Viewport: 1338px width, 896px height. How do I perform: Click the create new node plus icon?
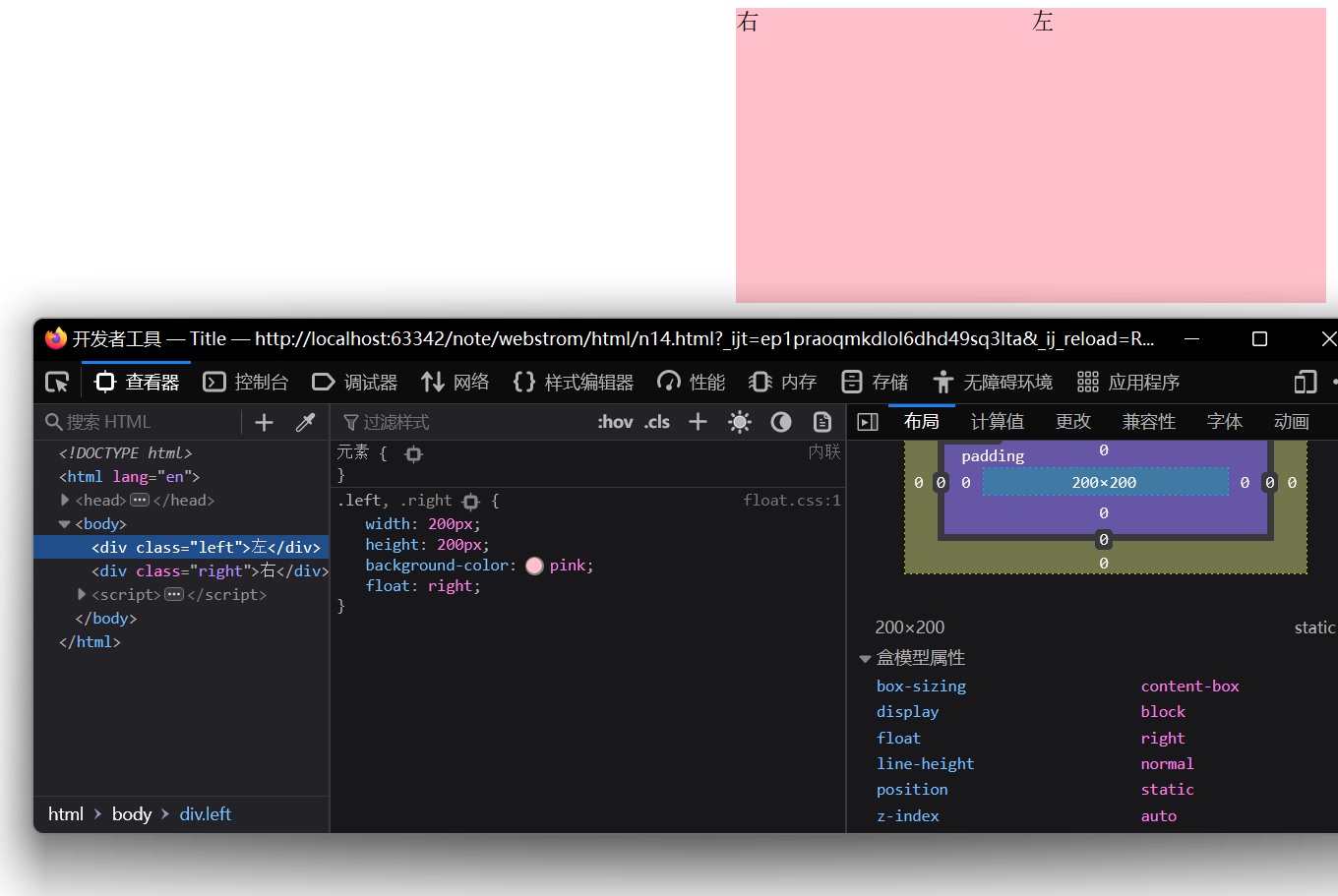pyautogui.click(x=264, y=422)
